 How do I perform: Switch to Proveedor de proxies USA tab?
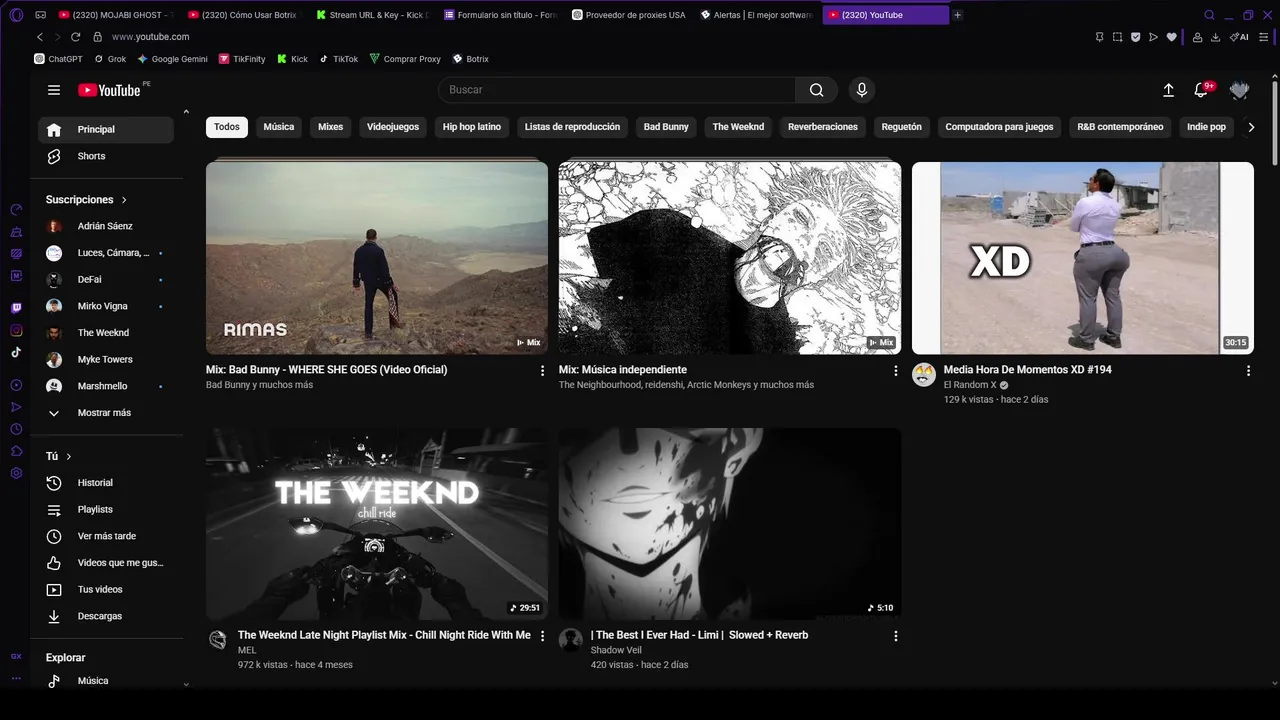629,15
